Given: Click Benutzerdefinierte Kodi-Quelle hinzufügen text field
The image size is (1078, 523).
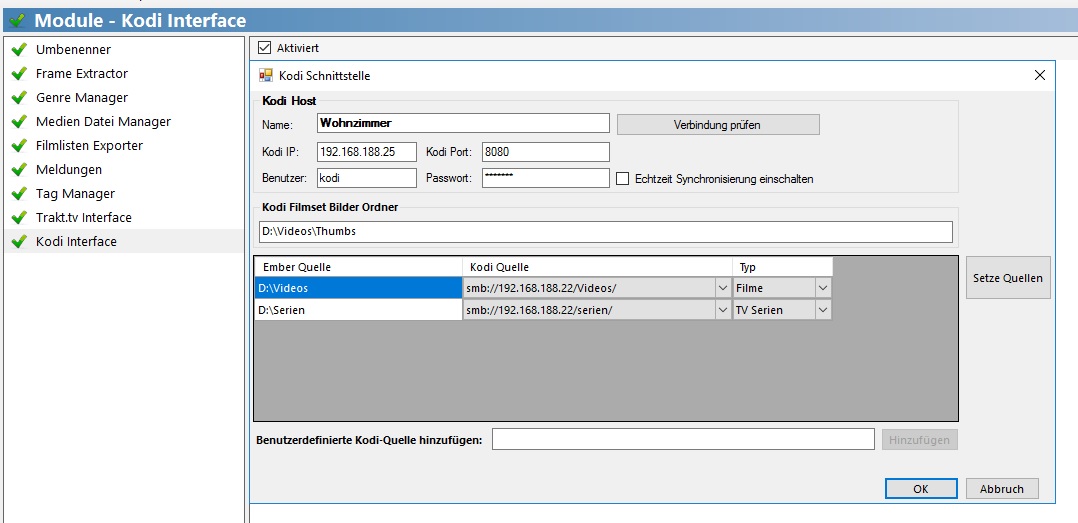Looking at the screenshot, I should (683, 440).
